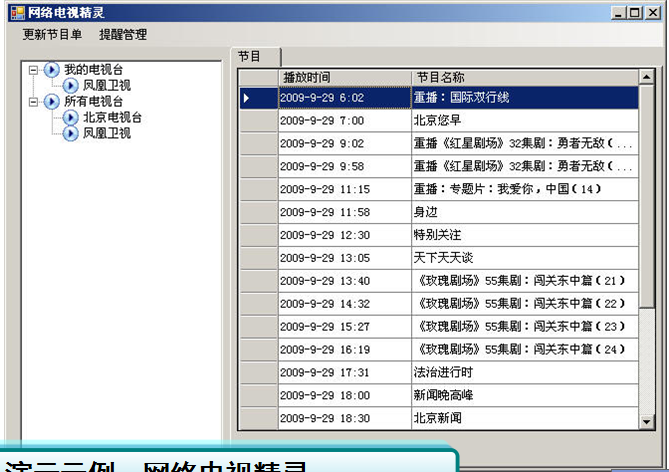The image size is (669, 472).
Task: Select the time cell 2009-9-29 6:02
Action: (345, 98)
